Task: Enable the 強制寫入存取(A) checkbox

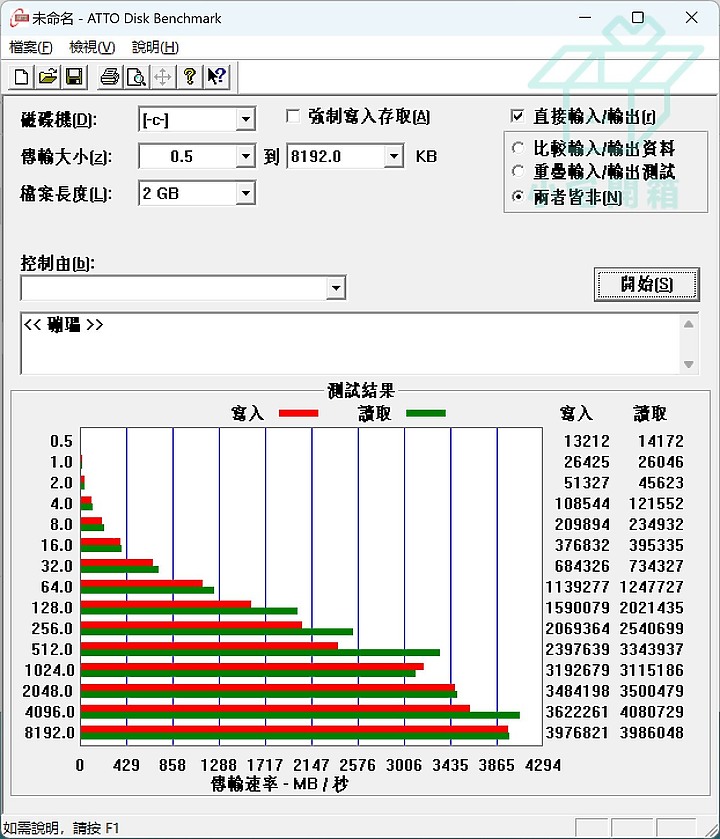Action: tap(293, 116)
